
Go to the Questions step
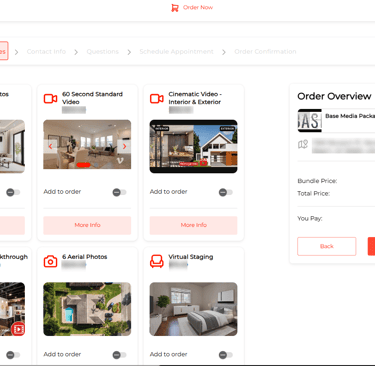tap(103, 52)
